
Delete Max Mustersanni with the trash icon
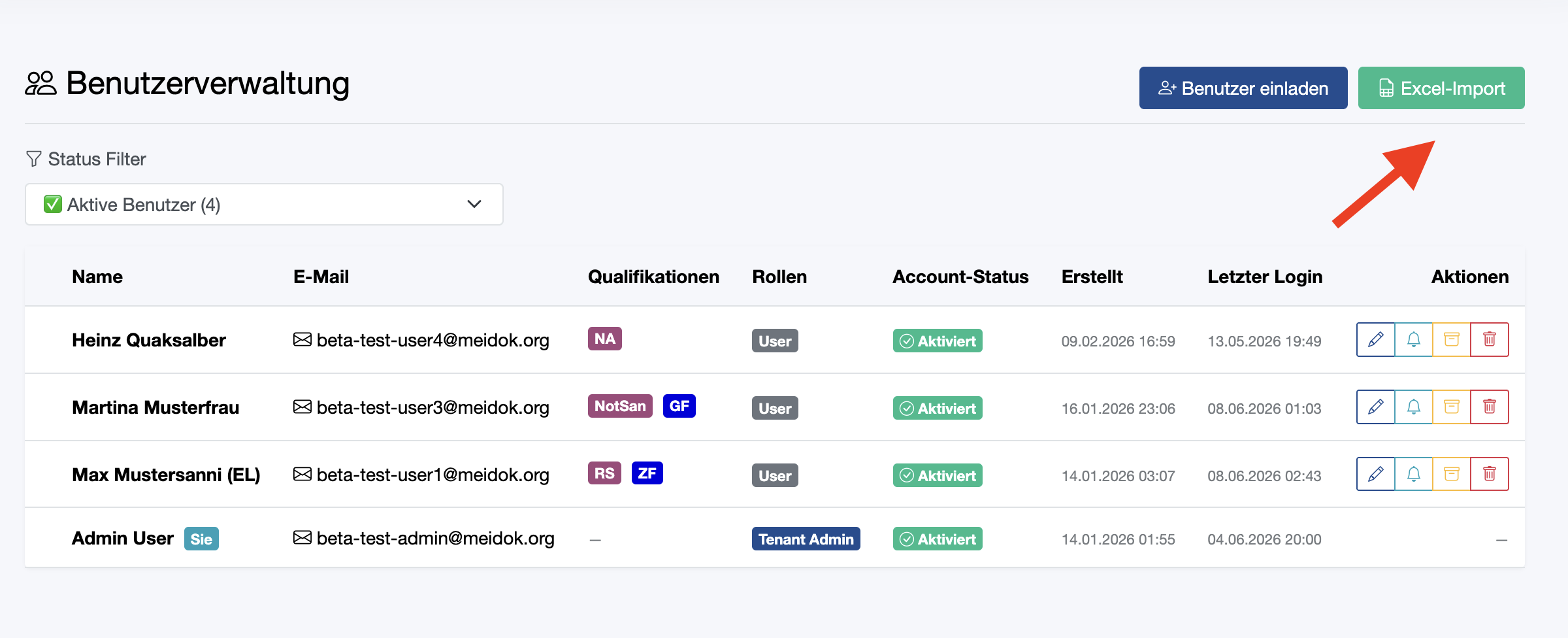[x=1489, y=474]
